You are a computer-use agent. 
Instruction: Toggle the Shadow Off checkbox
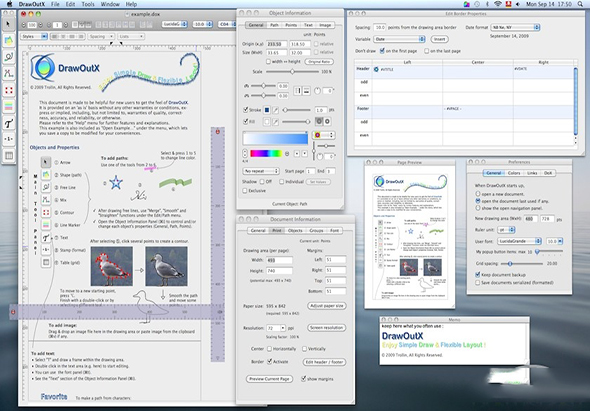click(x=262, y=181)
